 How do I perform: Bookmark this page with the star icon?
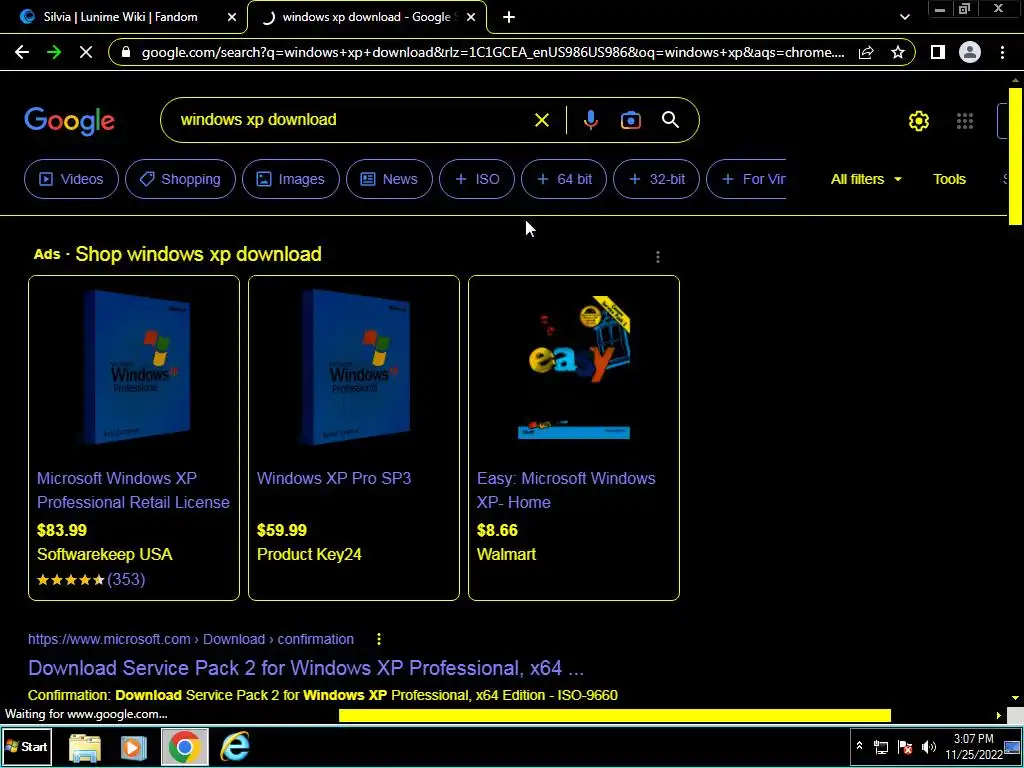898,52
